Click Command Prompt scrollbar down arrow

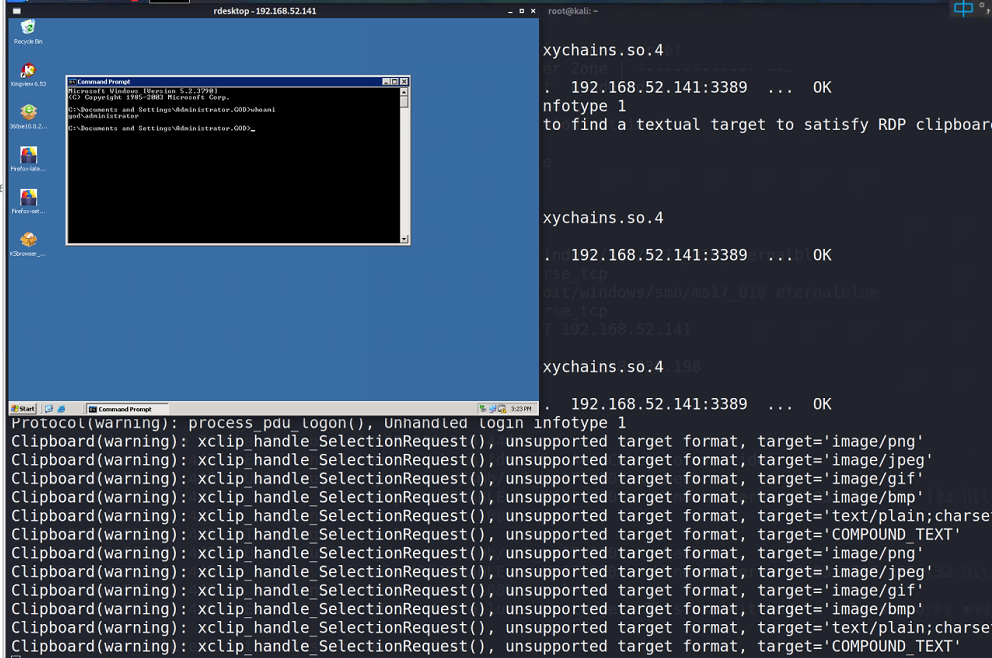click(404, 239)
